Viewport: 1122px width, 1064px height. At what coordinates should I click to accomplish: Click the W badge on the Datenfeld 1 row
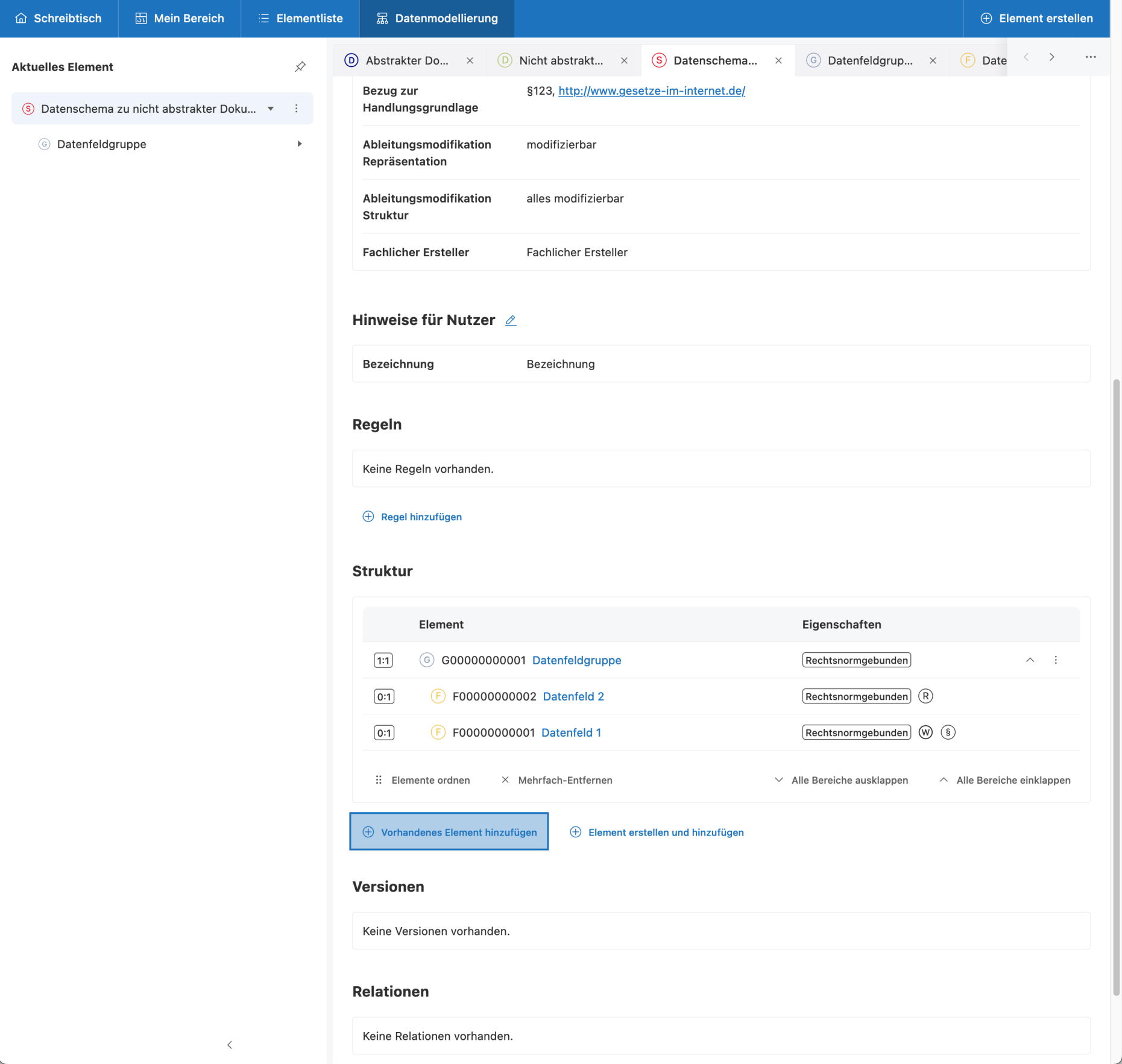(x=925, y=732)
